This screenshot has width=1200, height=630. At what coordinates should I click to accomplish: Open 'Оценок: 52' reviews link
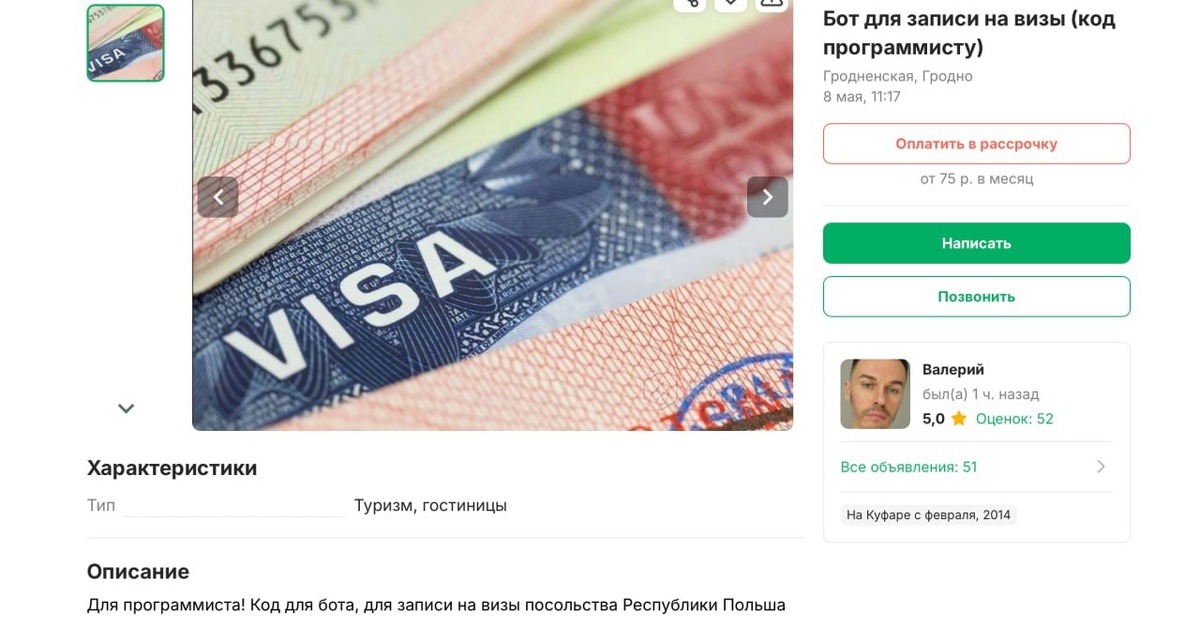[x=1014, y=419]
